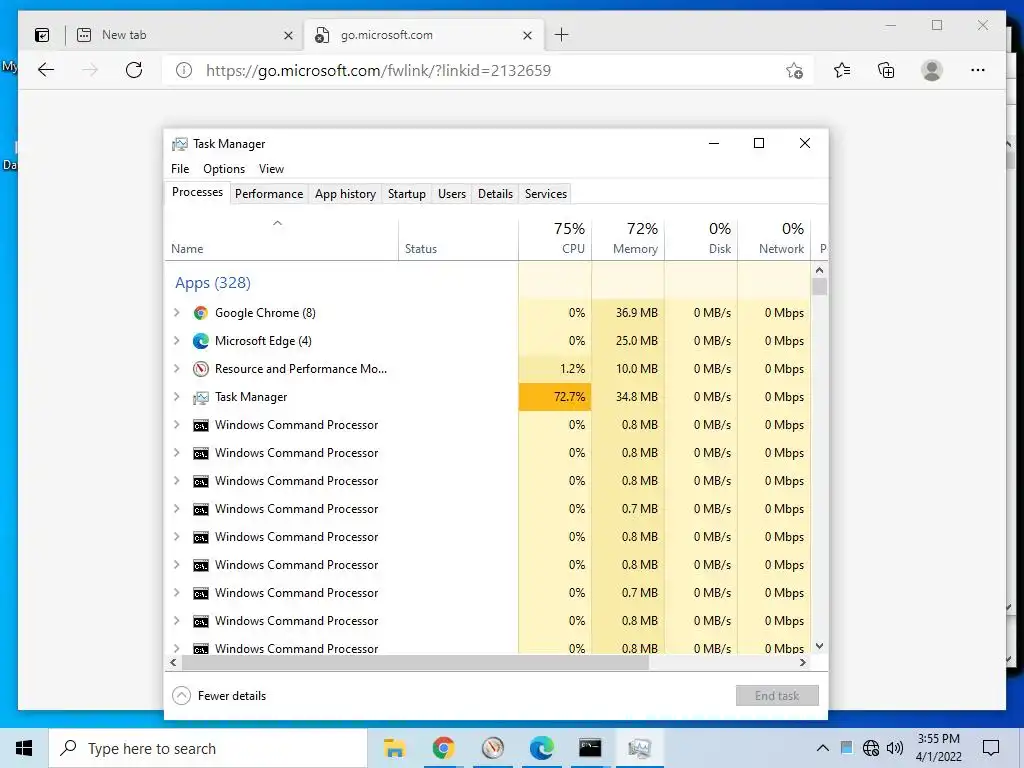Click the Status column header
1024x768 pixels.
tap(458, 238)
